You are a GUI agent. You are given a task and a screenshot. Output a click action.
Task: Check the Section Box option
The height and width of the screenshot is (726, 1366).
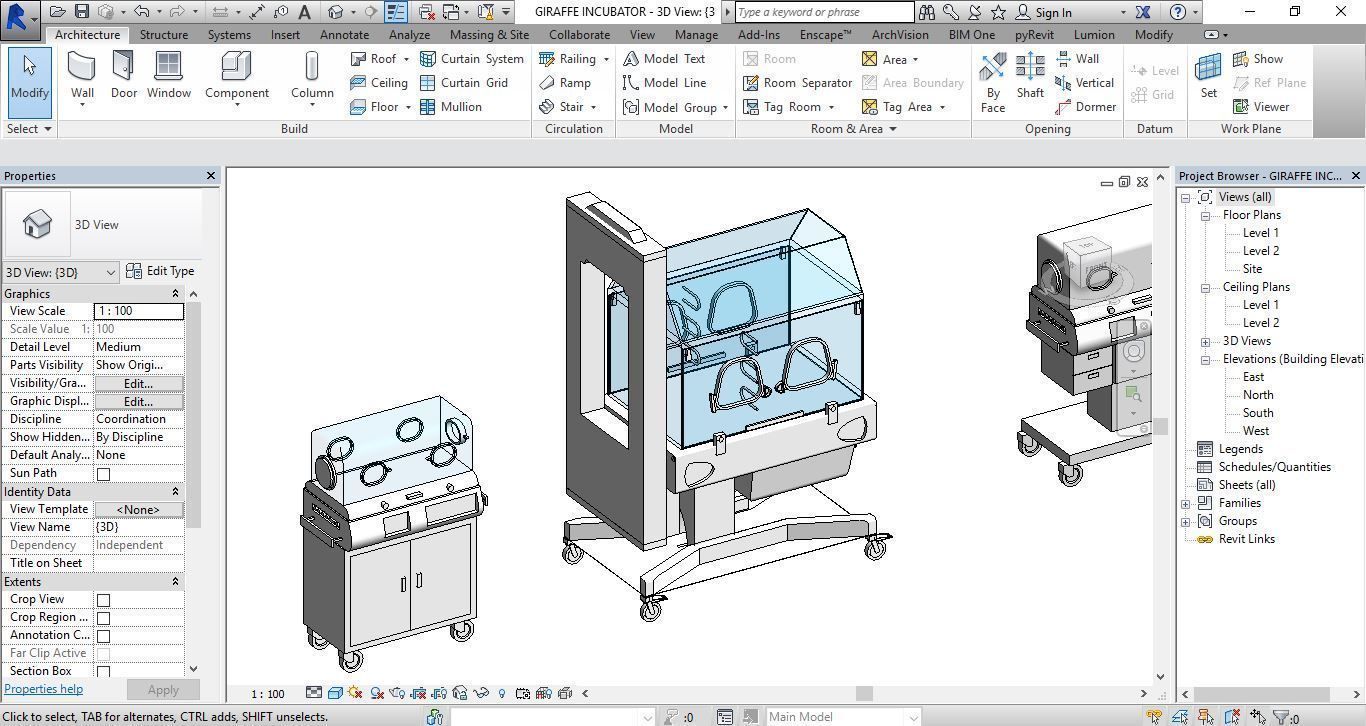104,670
